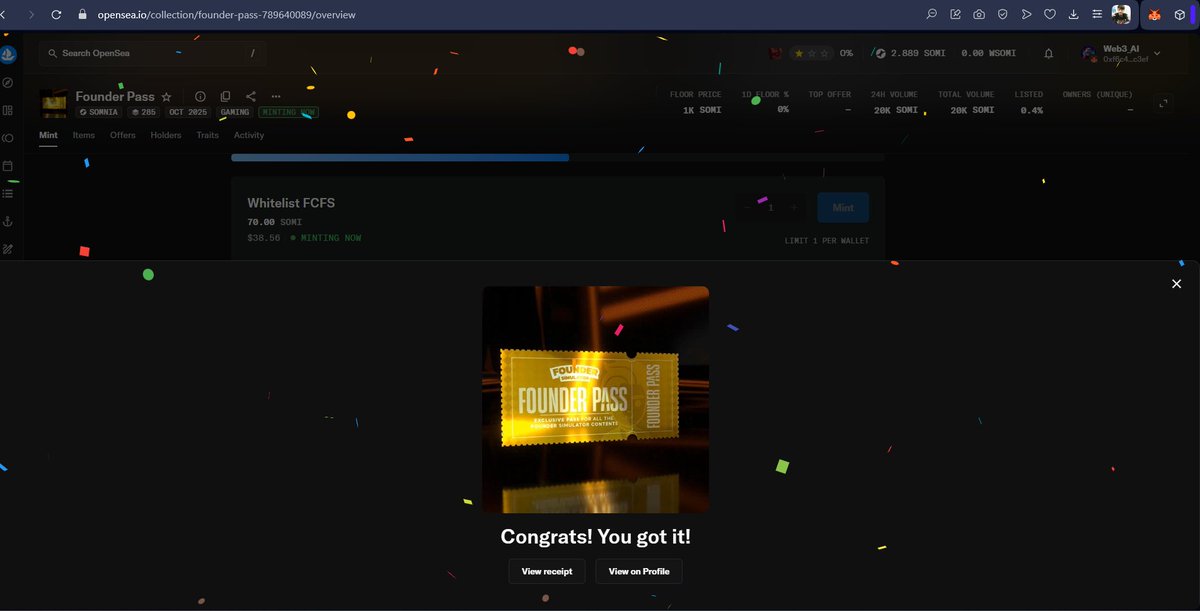Open the browser note edit icon

[955, 14]
